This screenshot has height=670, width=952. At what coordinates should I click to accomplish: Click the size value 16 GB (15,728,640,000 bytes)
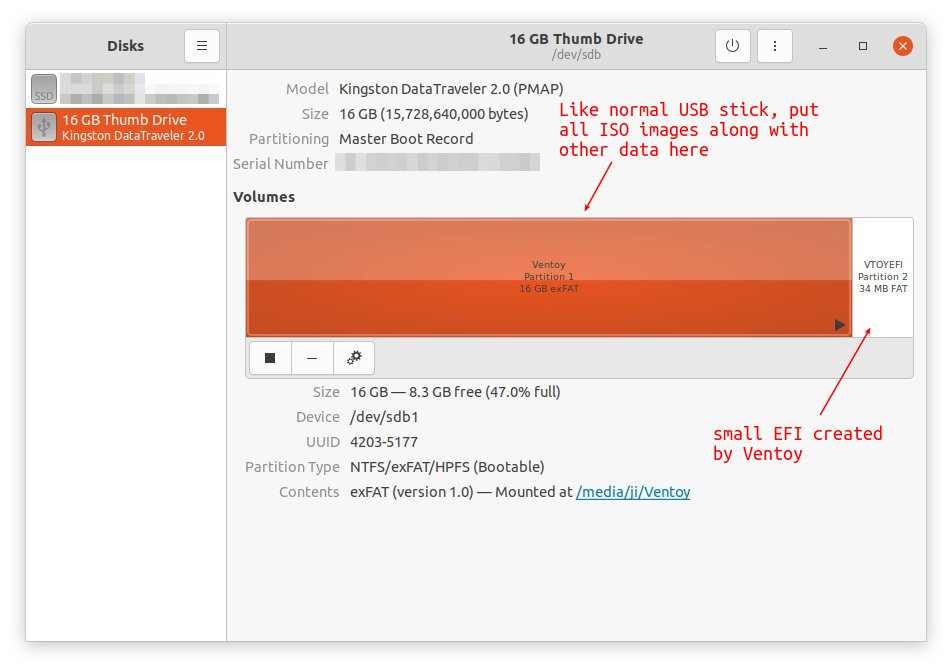pyautogui.click(x=434, y=114)
